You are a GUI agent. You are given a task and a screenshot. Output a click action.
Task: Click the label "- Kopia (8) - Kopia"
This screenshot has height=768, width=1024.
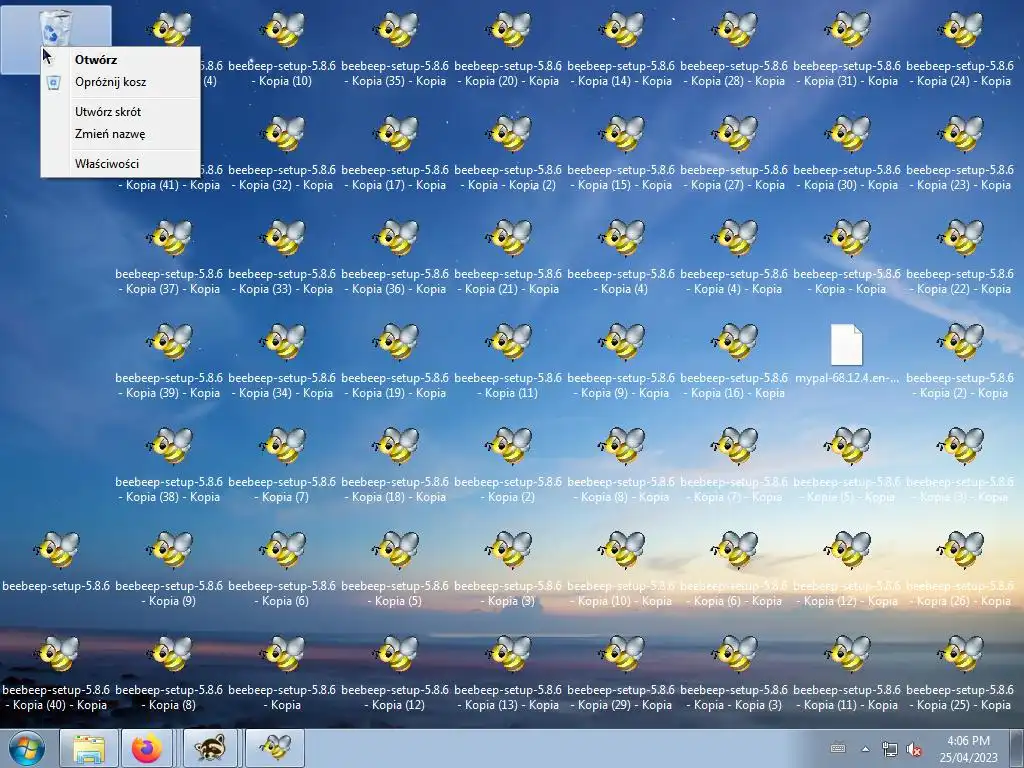tap(621, 497)
